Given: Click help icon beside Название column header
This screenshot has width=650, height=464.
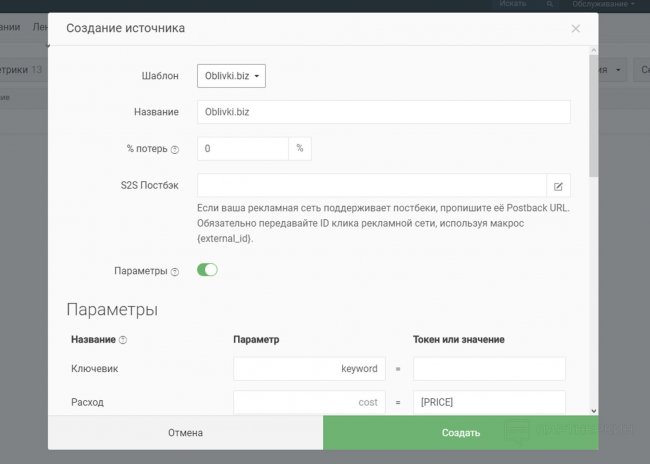Looking at the screenshot, I should tap(123, 340).
